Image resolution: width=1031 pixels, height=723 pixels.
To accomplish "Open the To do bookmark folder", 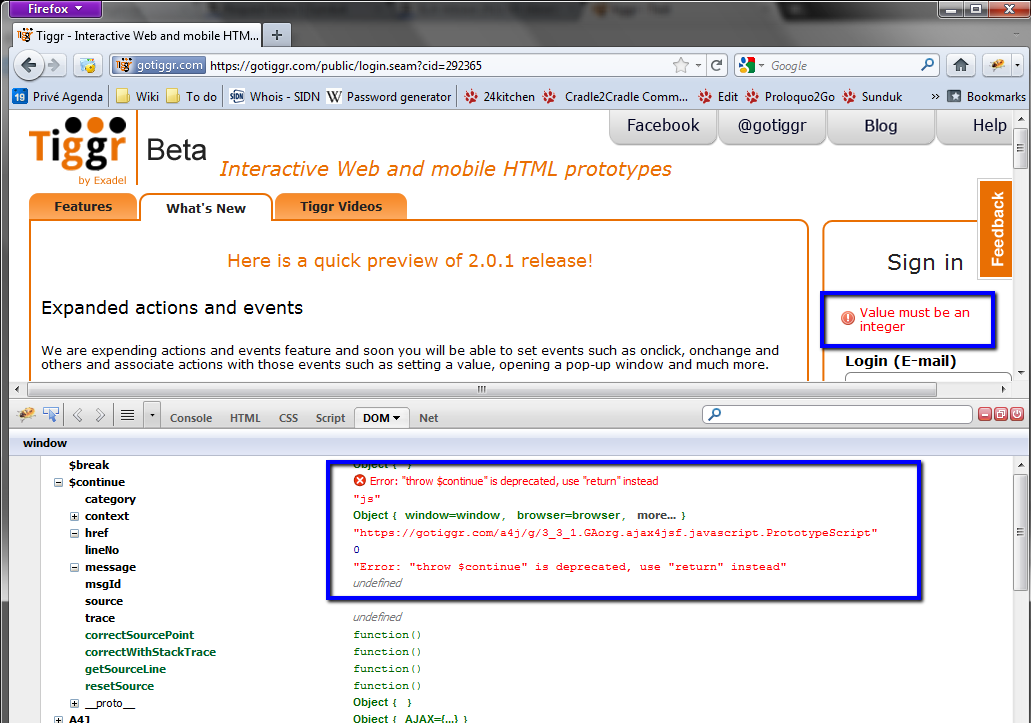I will [191, 97].
